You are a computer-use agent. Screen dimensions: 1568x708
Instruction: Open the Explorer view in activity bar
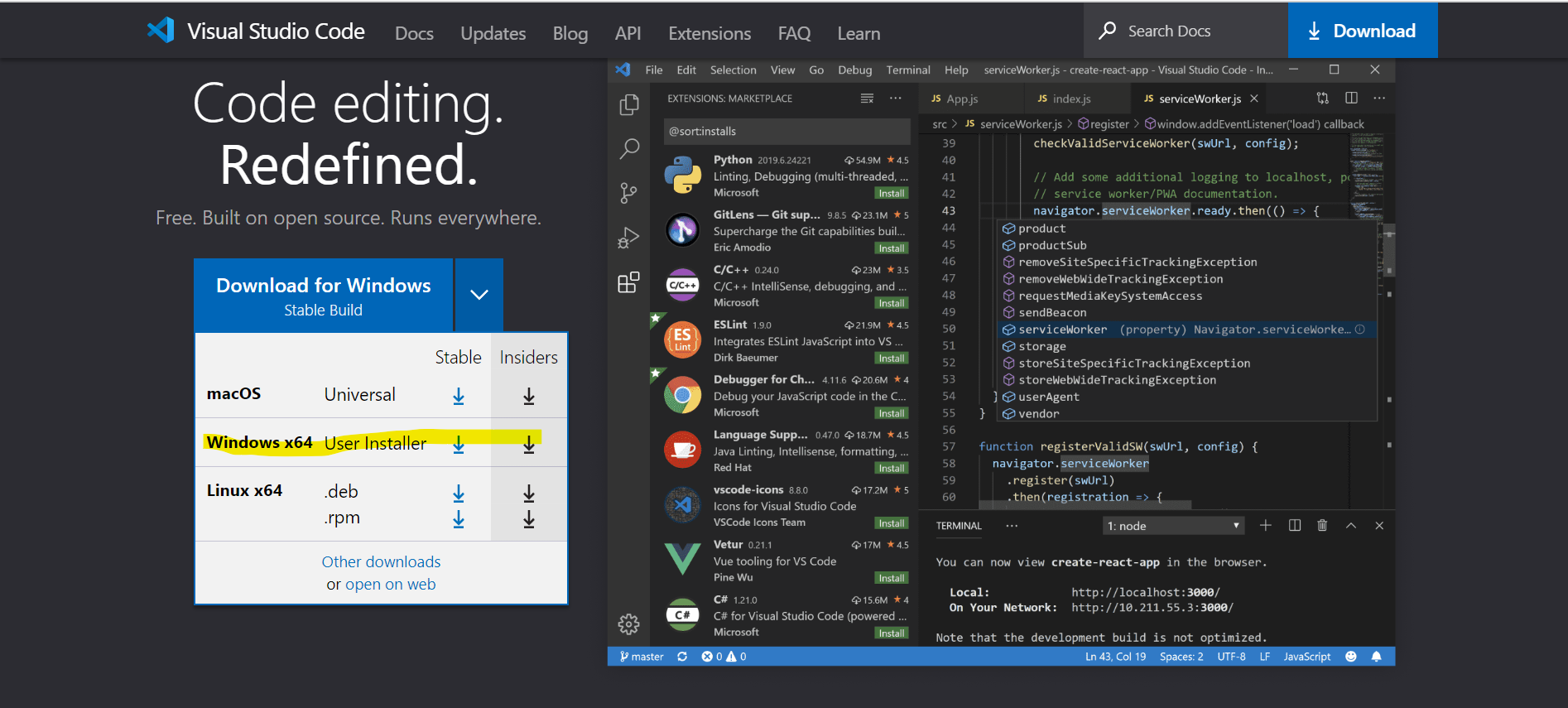(629, 104)
